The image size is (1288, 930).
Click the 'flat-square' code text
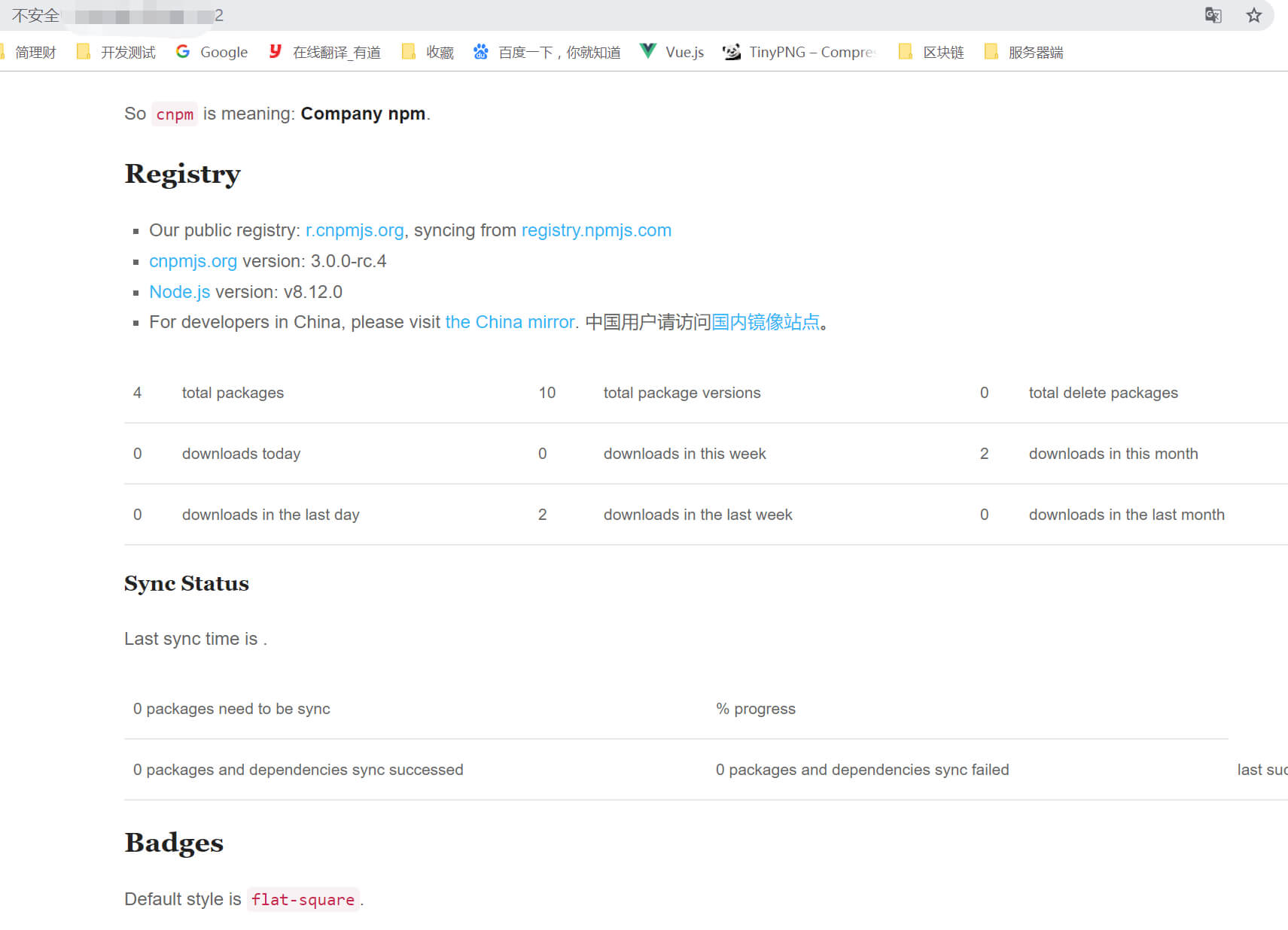tap(303, 900)
